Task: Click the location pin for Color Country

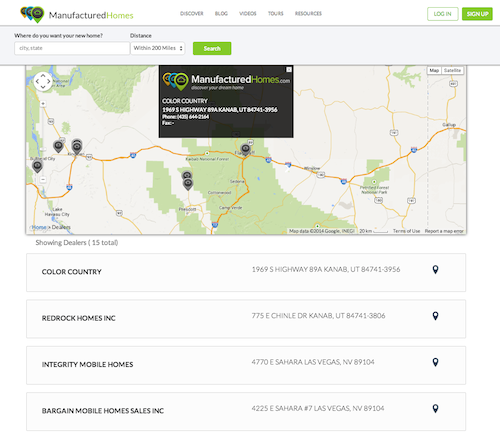Action: coord(435,269)
